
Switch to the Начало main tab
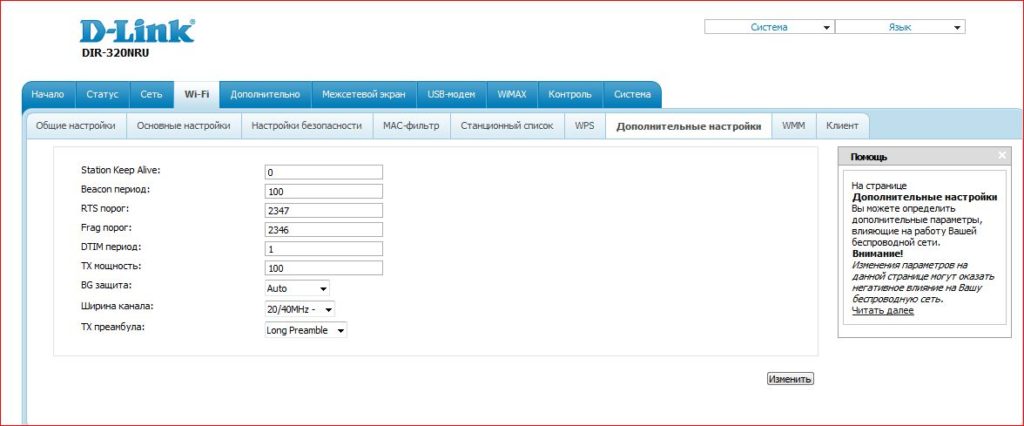pyautogui.click(x=47, y=94)
